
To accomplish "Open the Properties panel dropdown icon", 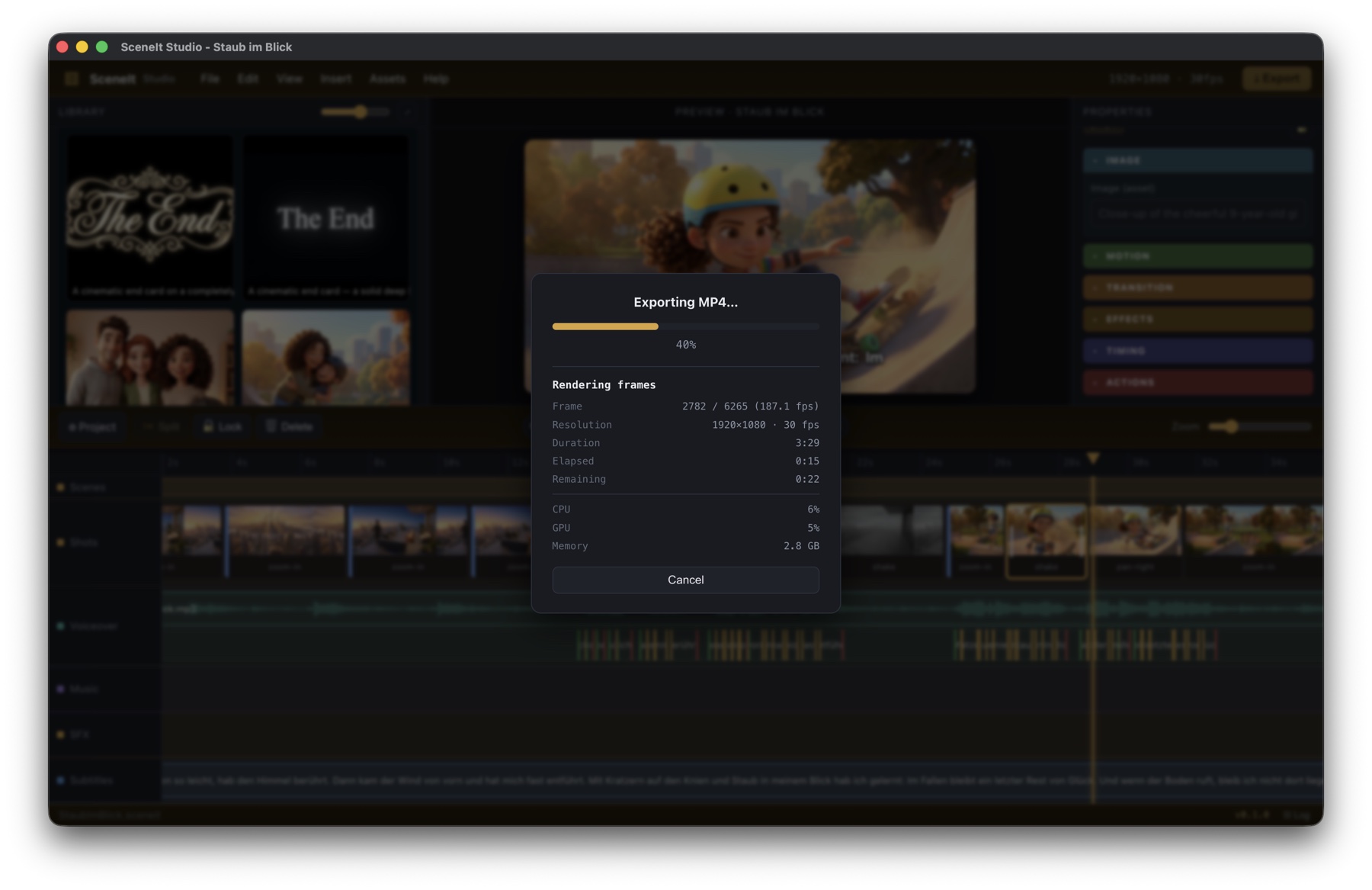I will [1302, 130].
